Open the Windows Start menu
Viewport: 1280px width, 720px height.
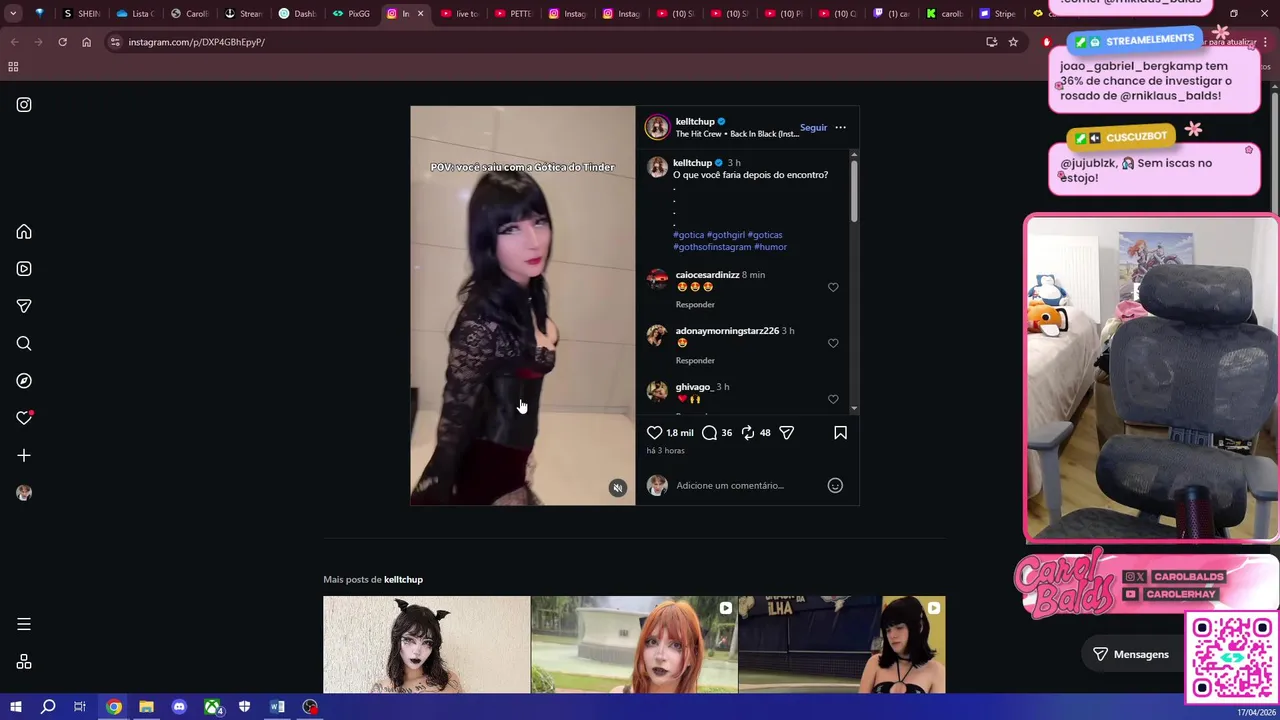point(15,707)
